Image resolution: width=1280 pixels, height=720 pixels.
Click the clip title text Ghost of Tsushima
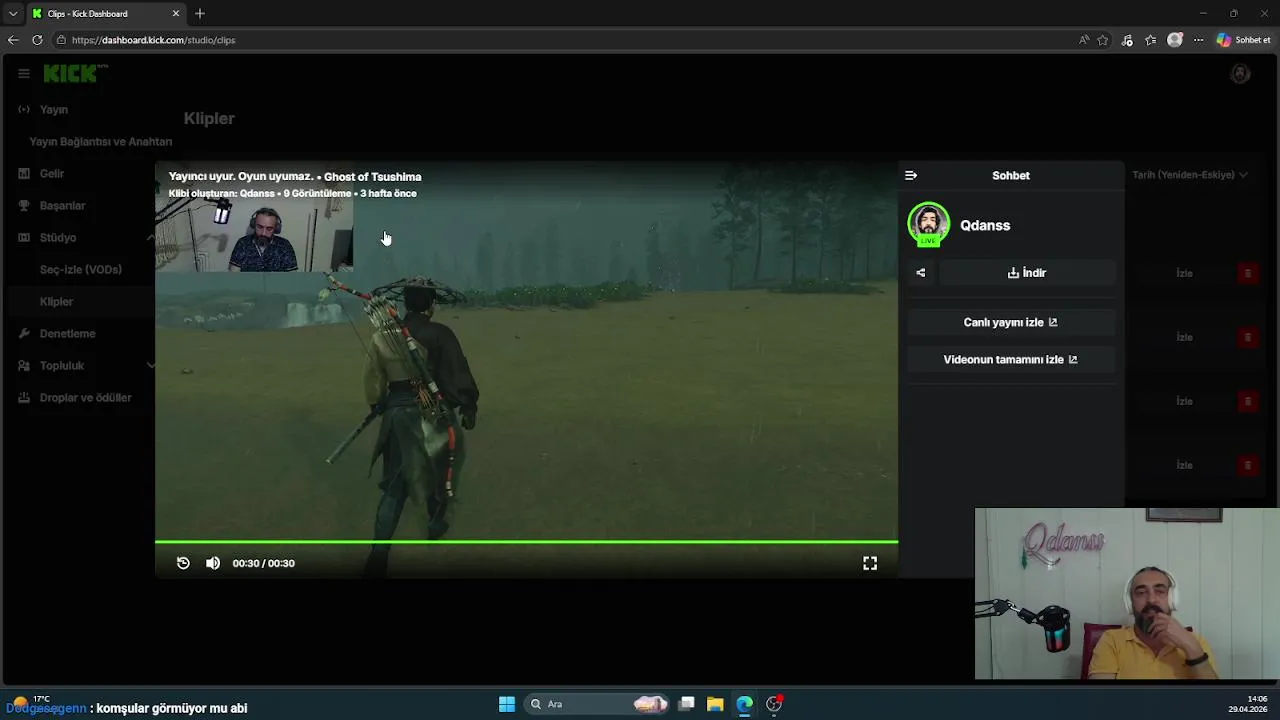[x=372, y=177]
